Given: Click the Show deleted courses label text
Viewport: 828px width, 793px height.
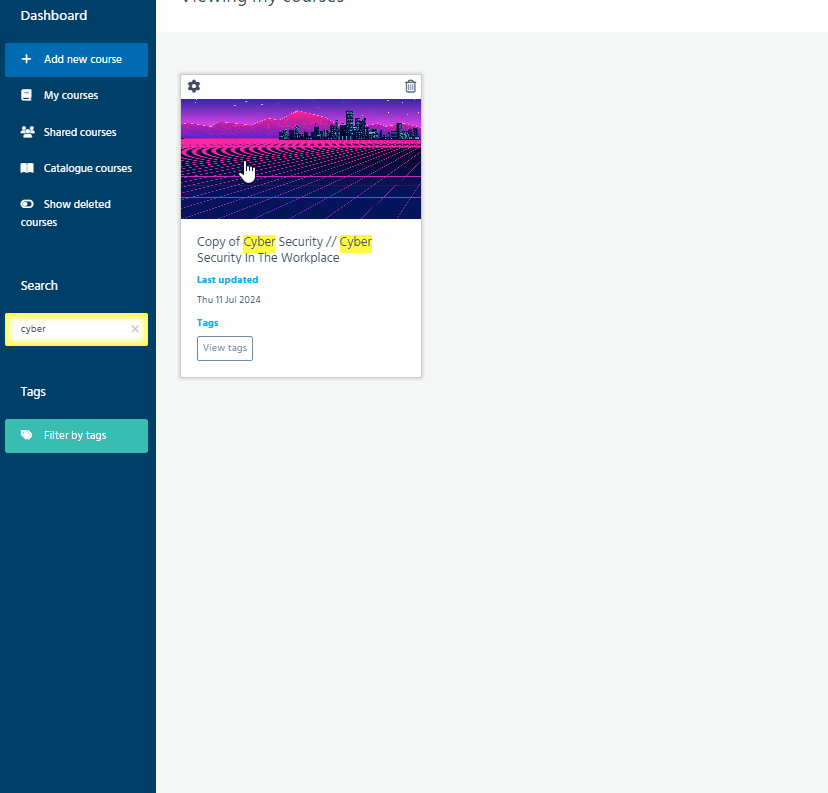Looking at the screenshot, I should (x=77, y=204).
